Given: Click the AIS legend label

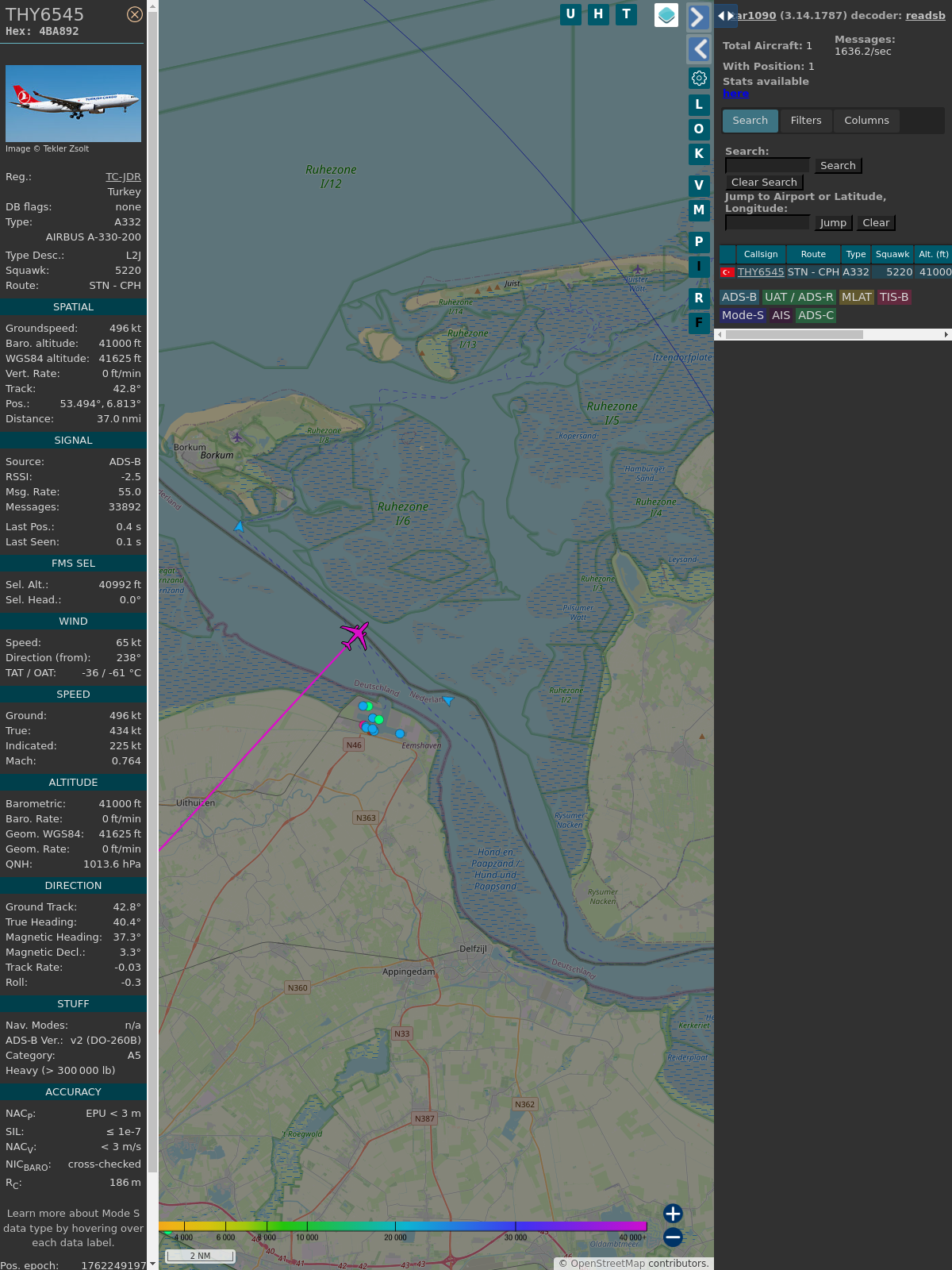Looking at the screenshot, I should 781,315.
